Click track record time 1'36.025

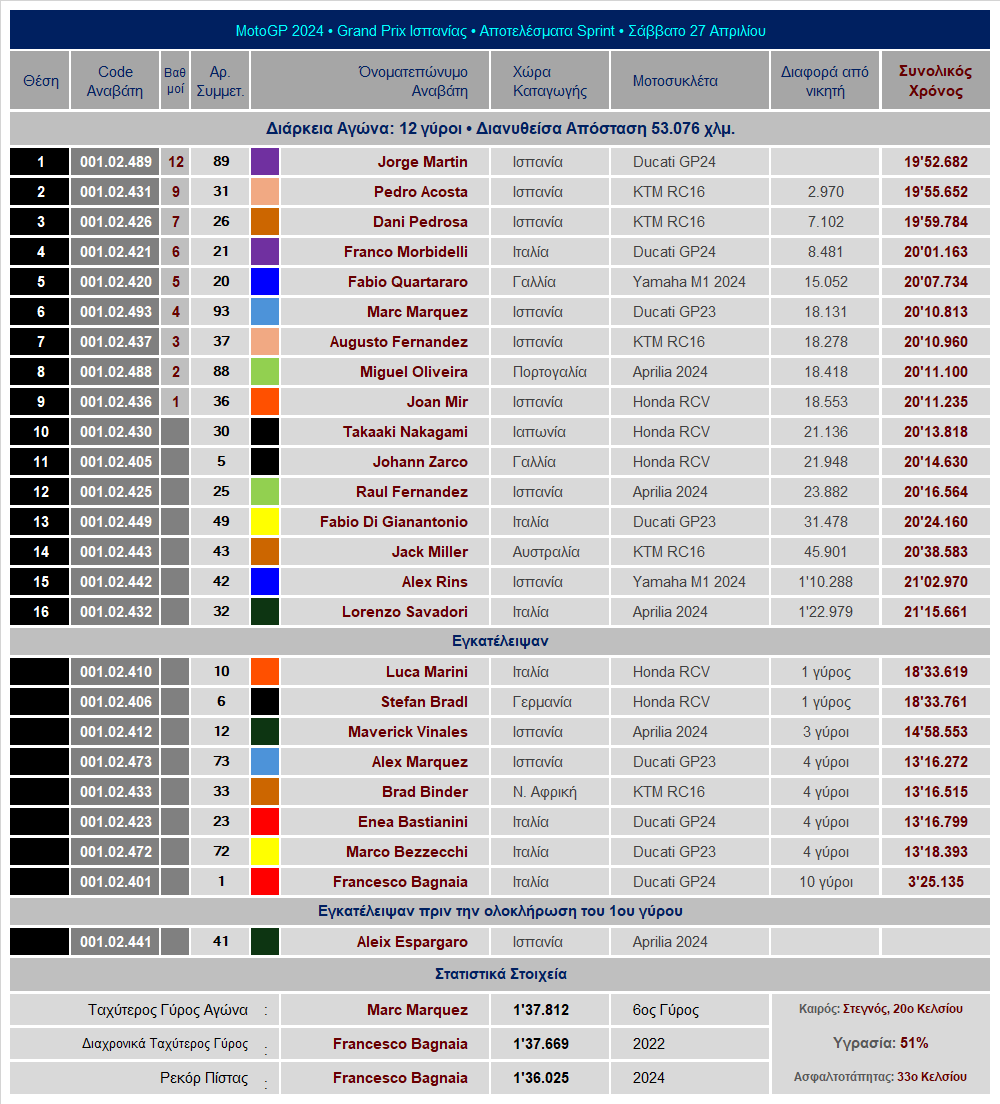541,1078
